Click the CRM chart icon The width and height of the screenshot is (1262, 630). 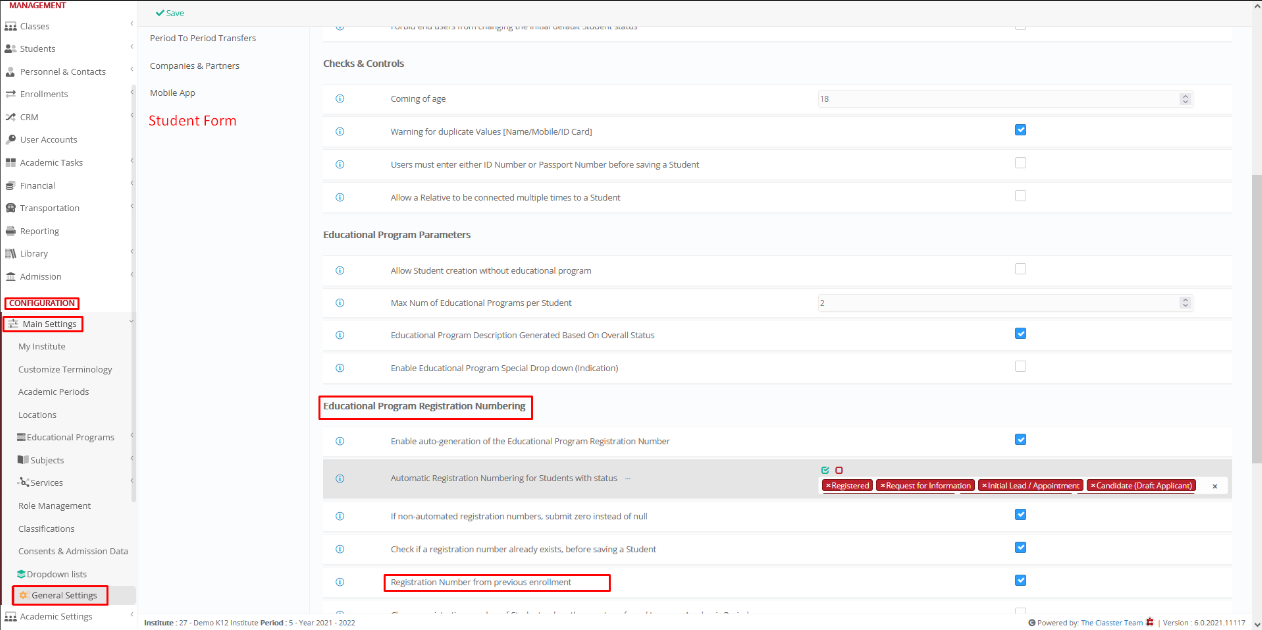coord(11,117)
